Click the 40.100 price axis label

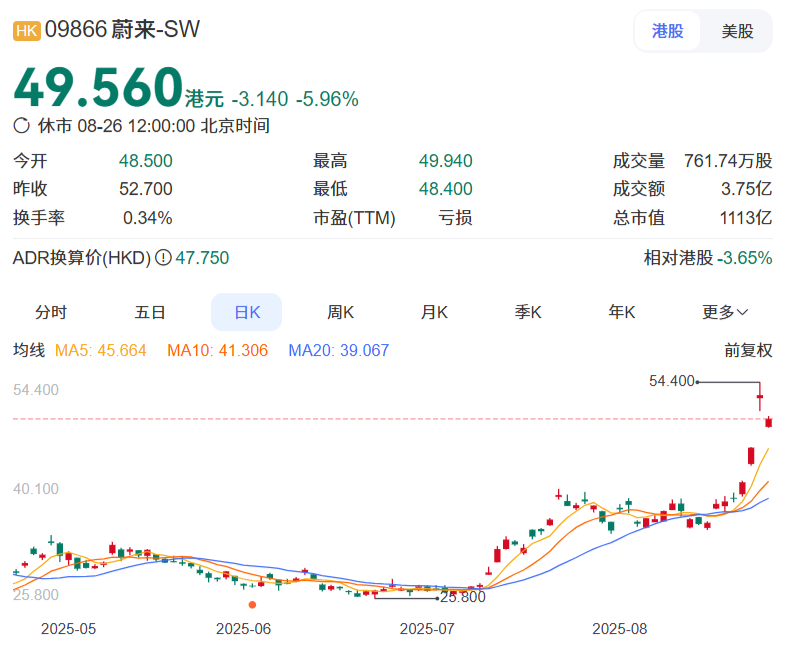tap(36, 489)
